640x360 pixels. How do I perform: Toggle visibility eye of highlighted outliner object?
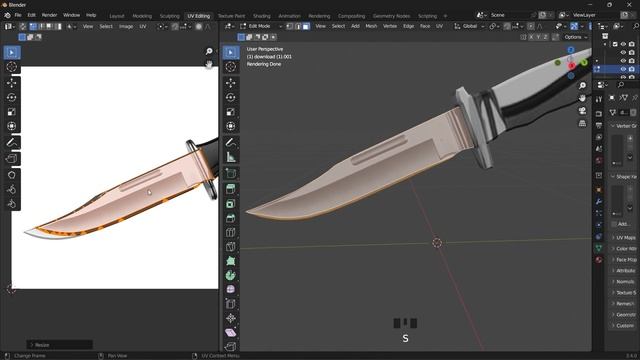623,69
